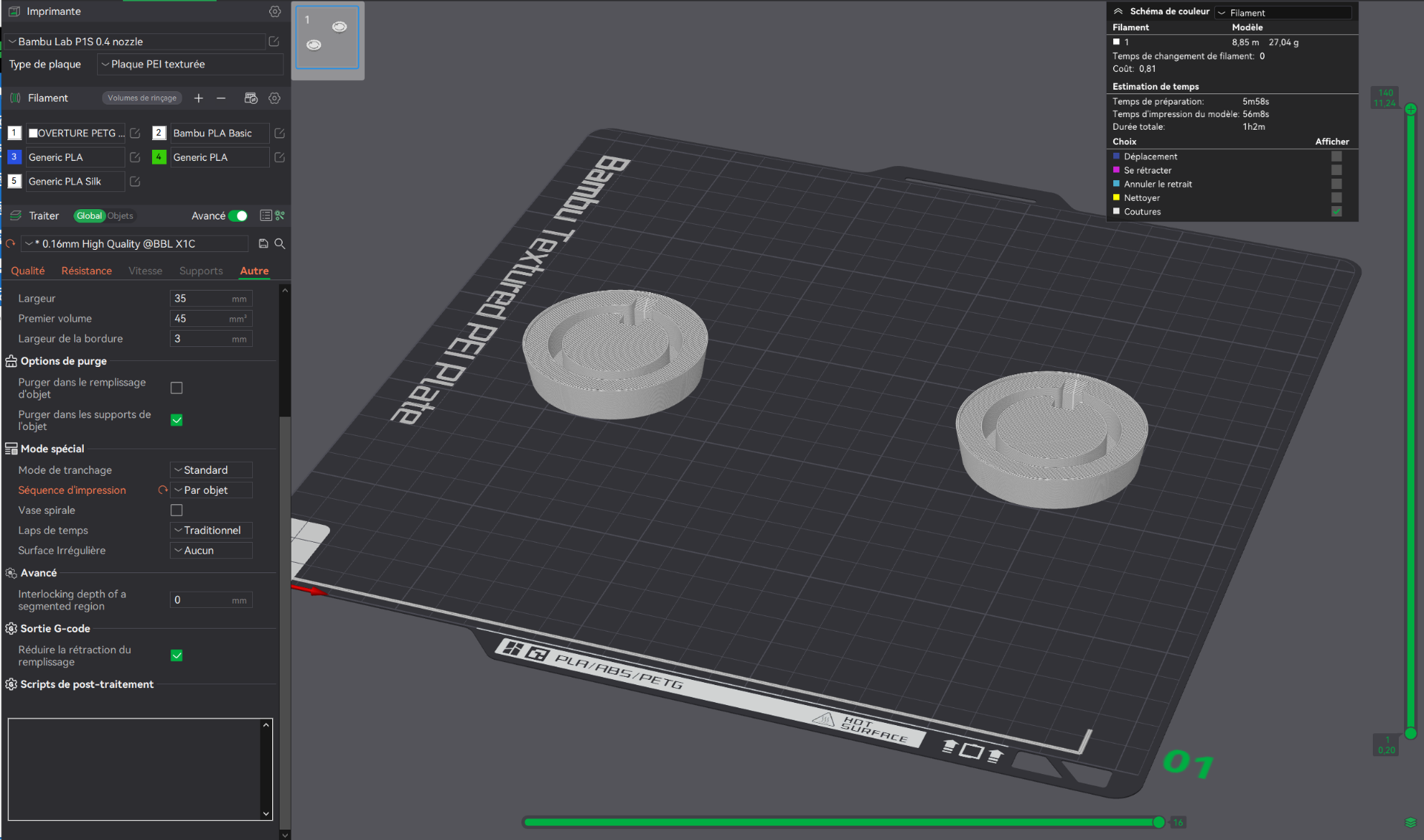
Task: Show Déplacement moves in the preview
Action: pyautogui.click(x=1336, y=156)
